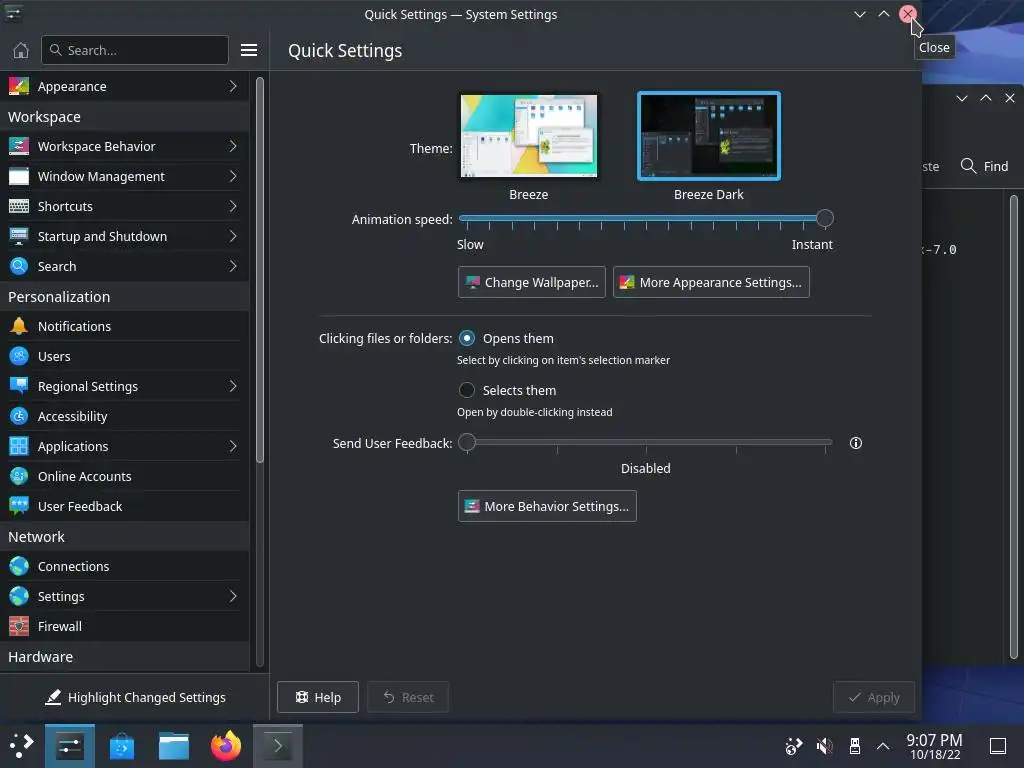
Task: Click the Users icon
Action: click(18, 356)
